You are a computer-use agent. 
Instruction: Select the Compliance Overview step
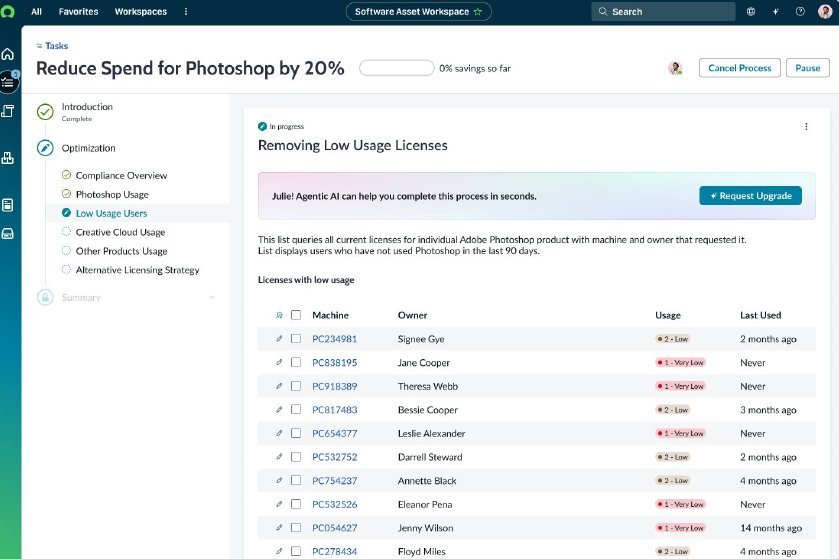121,175
